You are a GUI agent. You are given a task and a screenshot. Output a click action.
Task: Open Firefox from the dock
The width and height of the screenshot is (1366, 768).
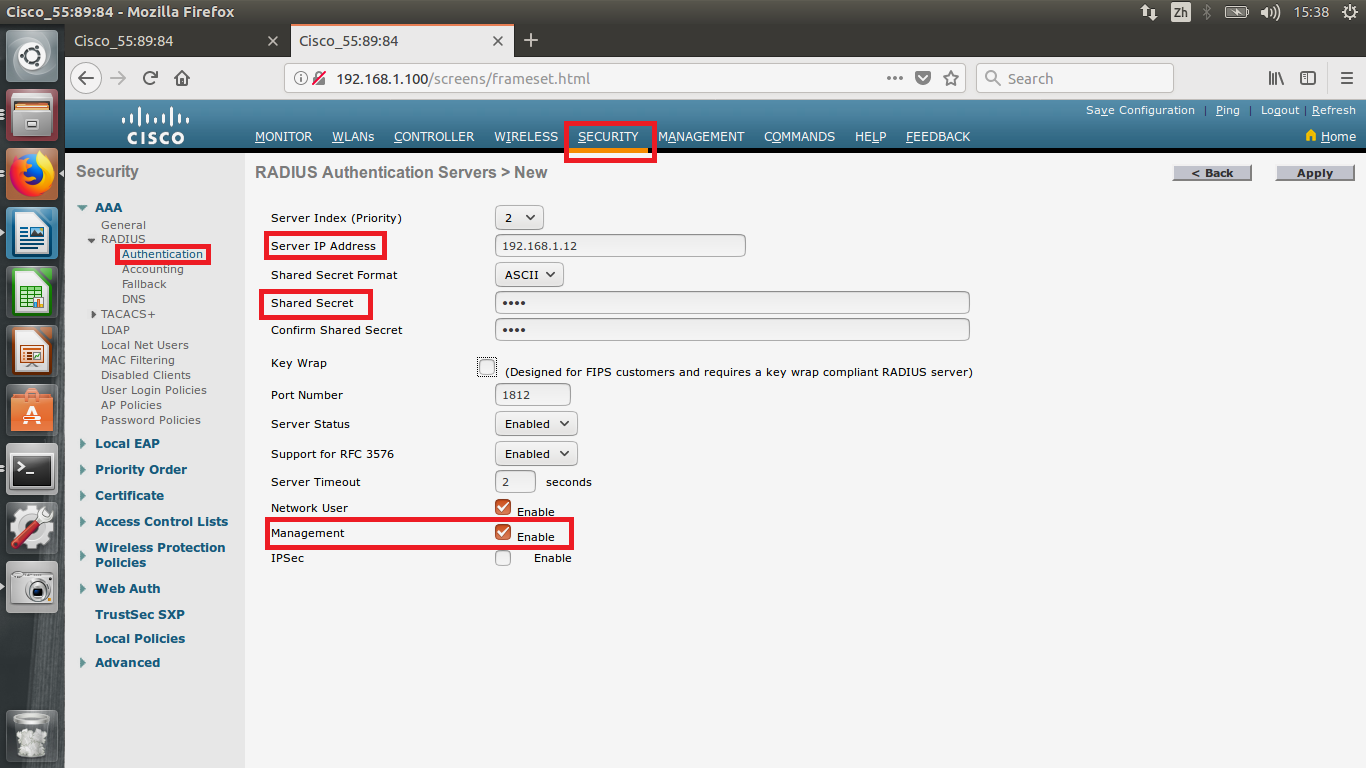32,174
